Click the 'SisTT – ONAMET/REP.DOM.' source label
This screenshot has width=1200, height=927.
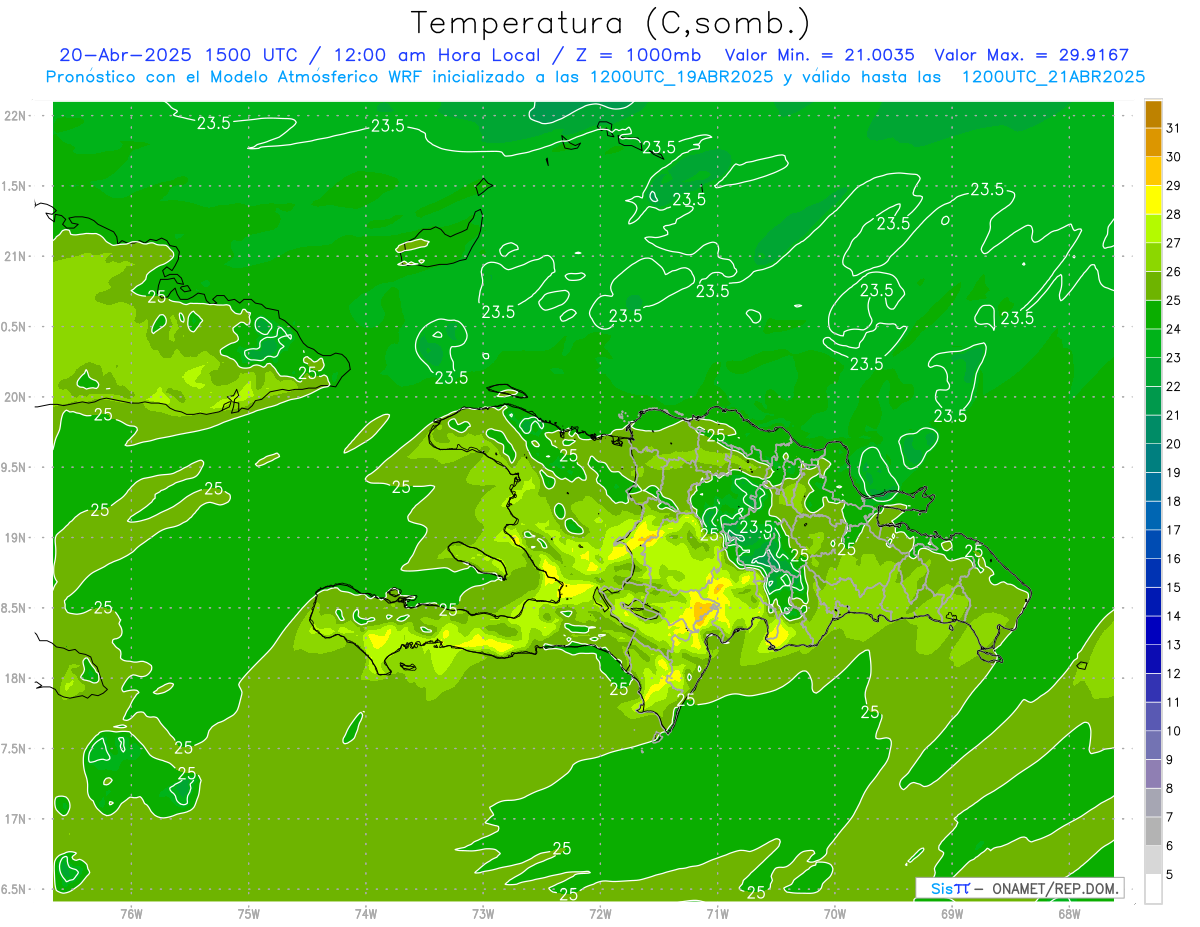(1019, 888)
